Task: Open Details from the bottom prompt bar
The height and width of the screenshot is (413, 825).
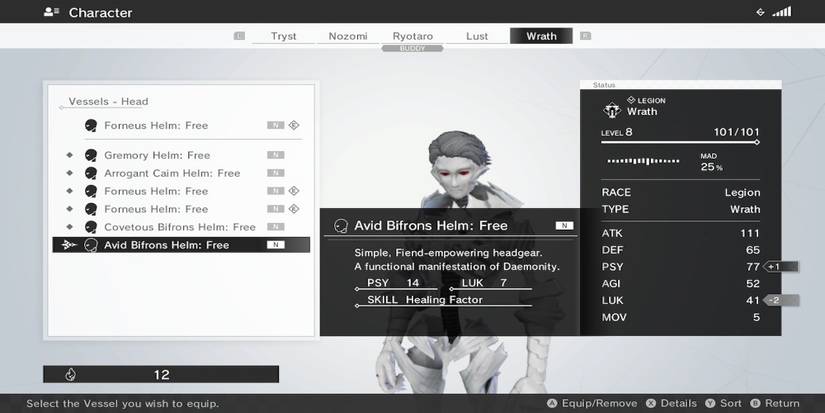Action: (673, 403)
